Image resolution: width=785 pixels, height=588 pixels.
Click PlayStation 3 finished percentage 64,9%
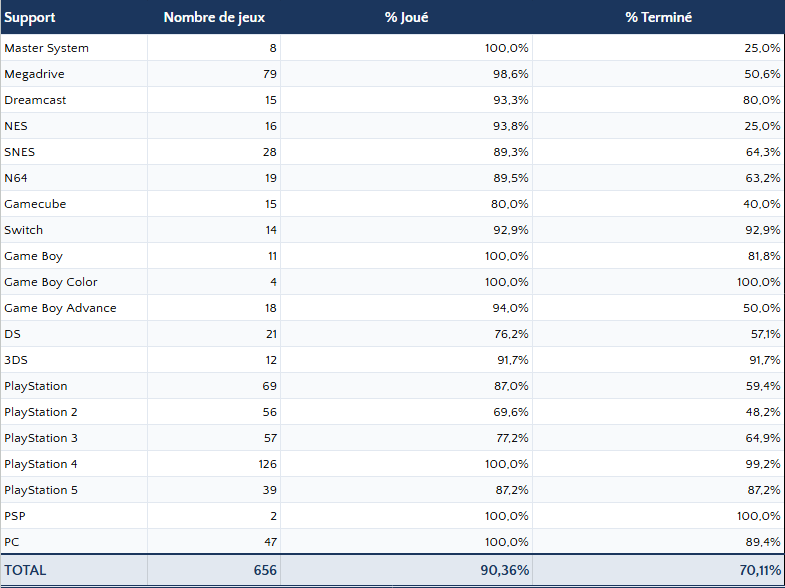point(763,438)
